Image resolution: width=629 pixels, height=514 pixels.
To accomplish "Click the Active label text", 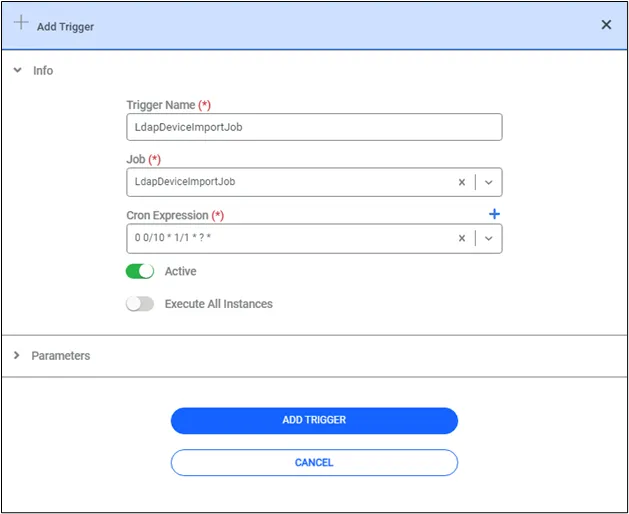I will pyautogui.click(x=181, y=271).
